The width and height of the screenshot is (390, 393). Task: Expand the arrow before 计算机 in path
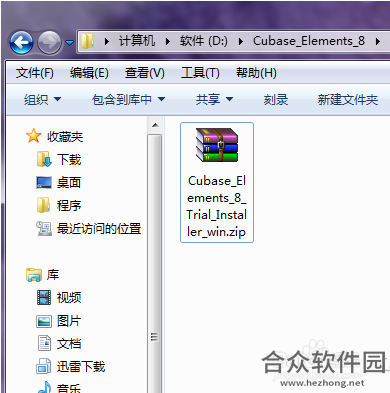tap(107, 42)
